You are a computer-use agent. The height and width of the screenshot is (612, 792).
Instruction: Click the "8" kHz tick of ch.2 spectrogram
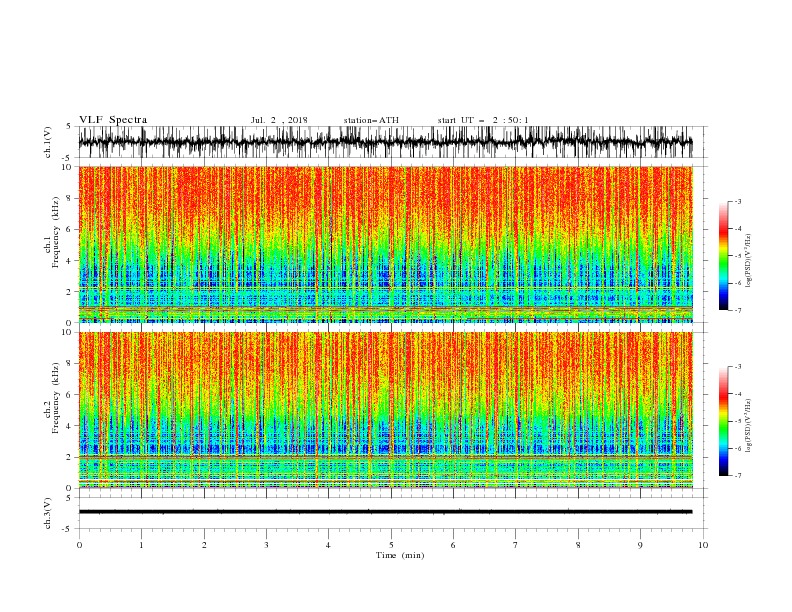point(70,364)
